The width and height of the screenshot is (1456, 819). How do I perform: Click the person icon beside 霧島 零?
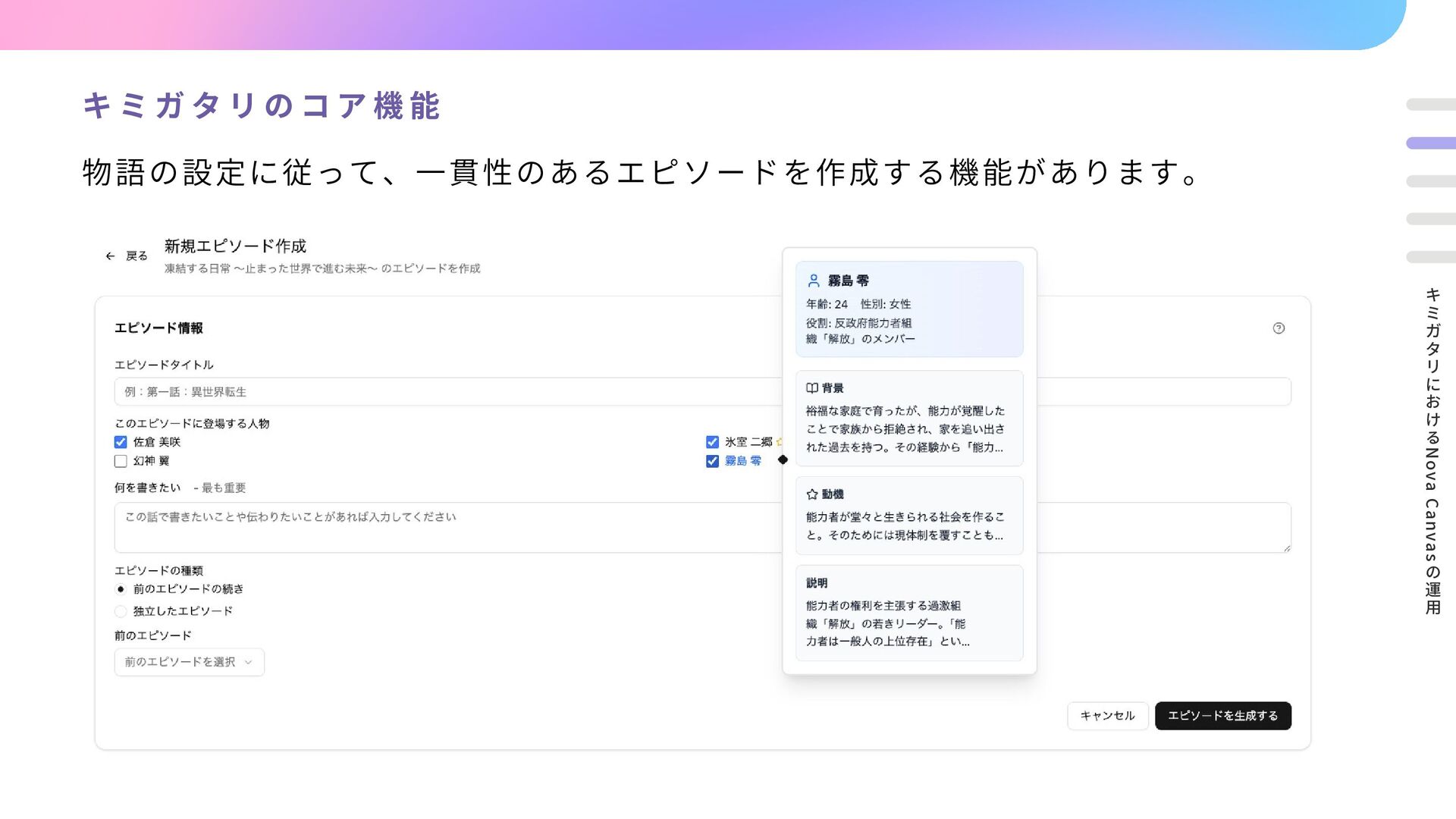pos(814,281)
